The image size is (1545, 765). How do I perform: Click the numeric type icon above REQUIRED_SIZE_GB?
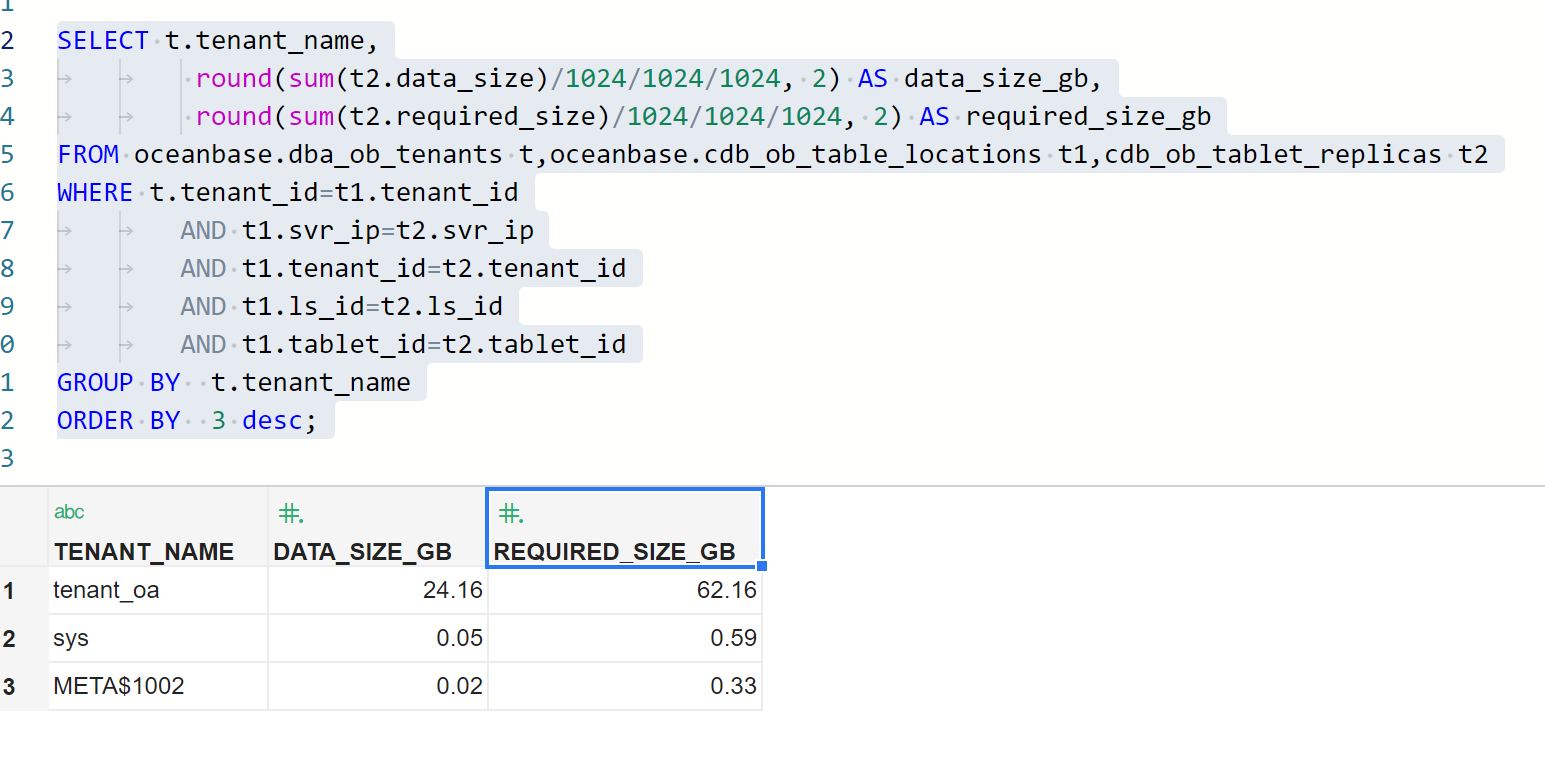click(511, 514)
